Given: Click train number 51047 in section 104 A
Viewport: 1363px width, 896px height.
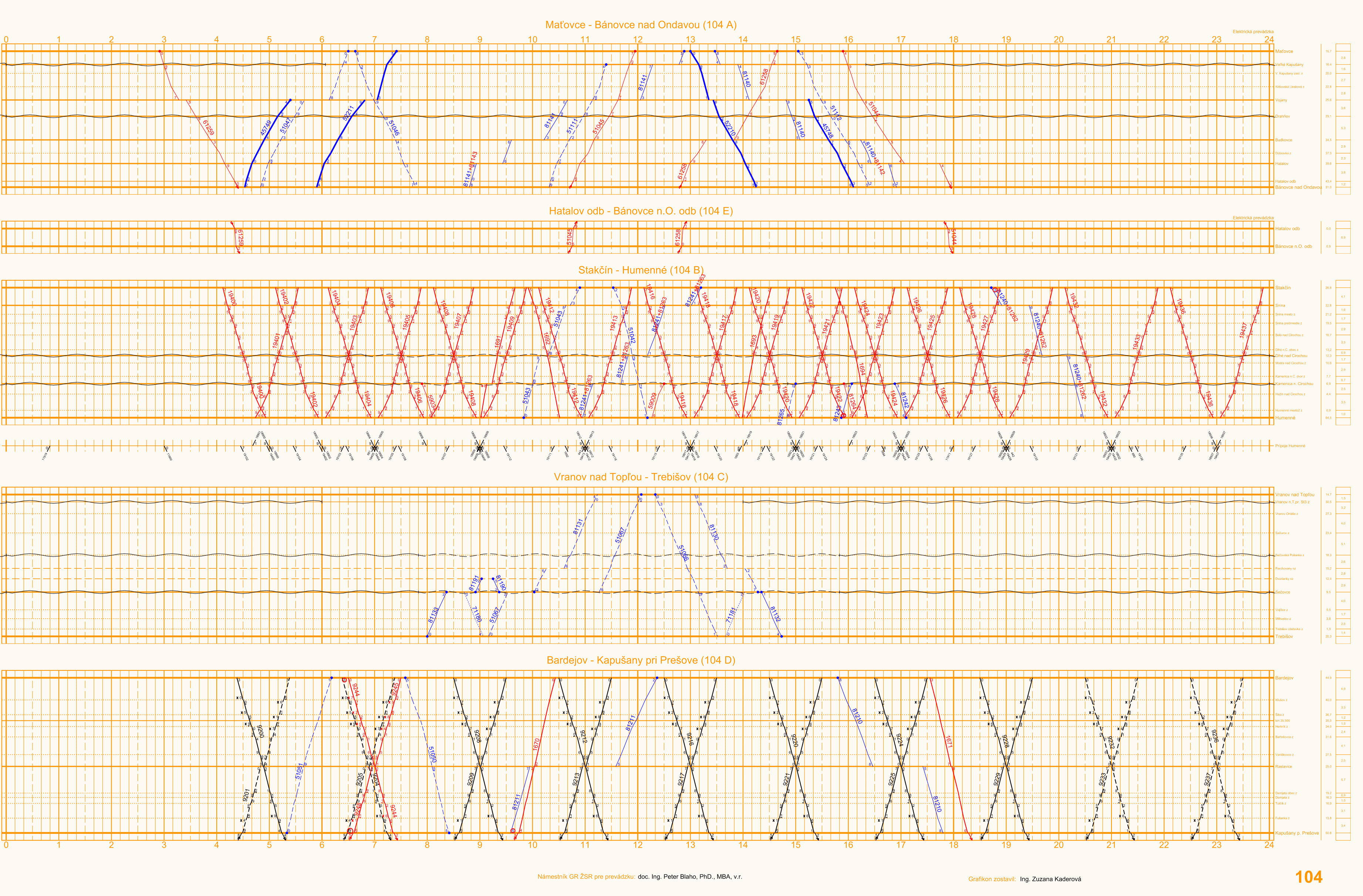Looking at the screenshot, I should coord(286,126).
